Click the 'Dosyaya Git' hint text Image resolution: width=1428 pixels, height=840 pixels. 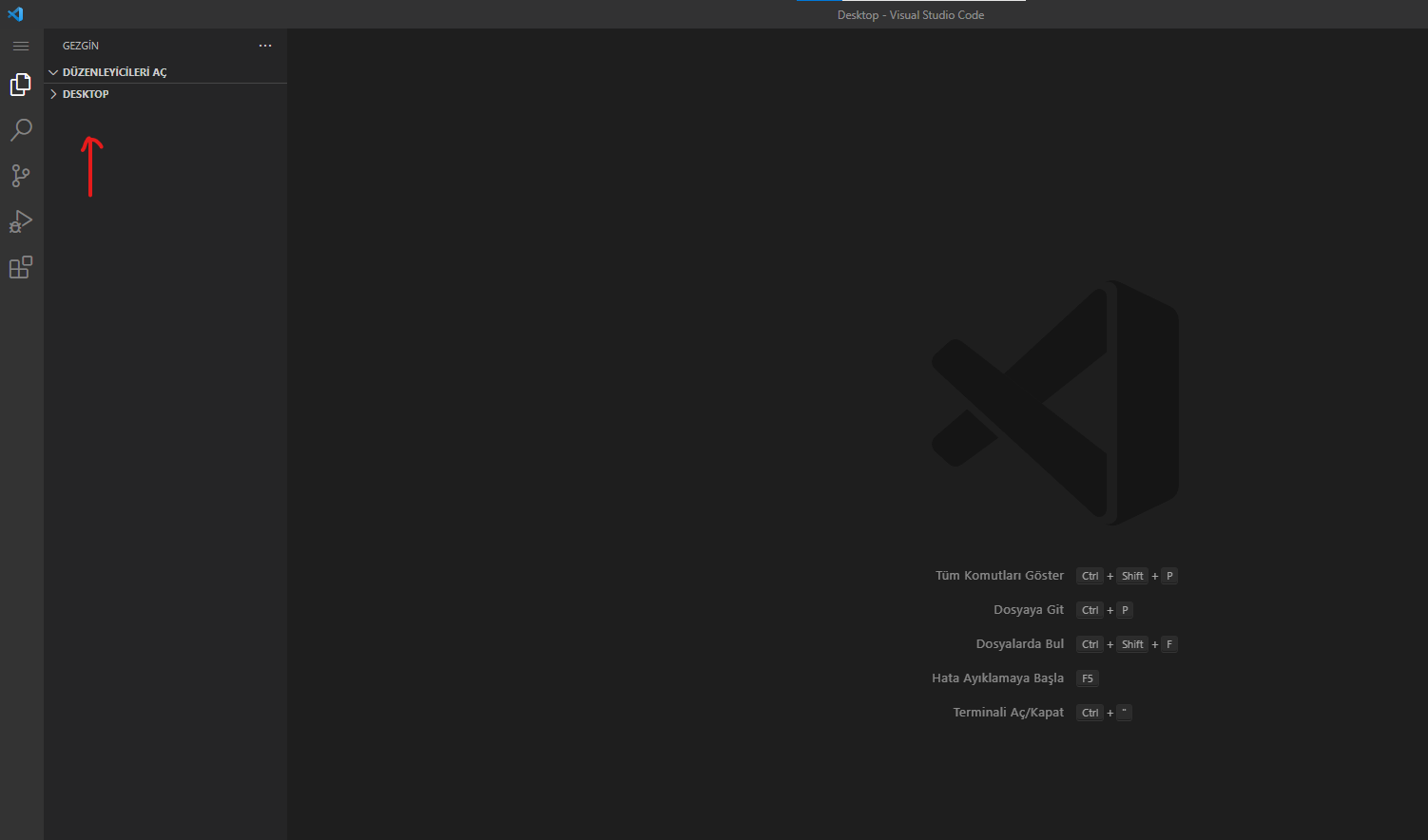point(1029,610)
